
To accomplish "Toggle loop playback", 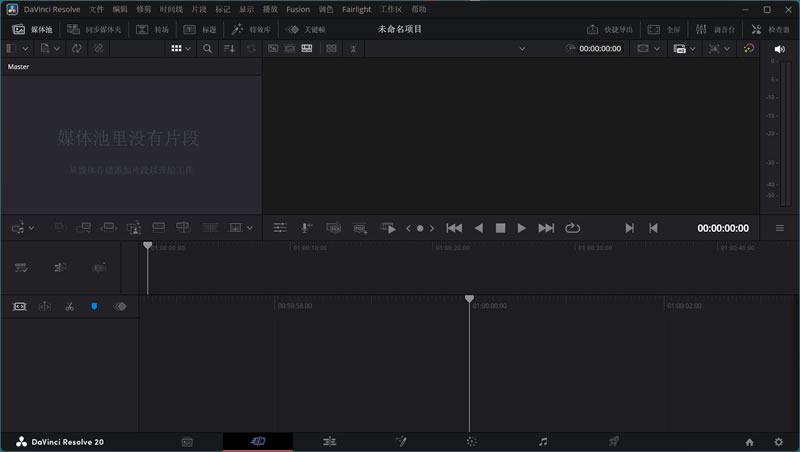I will 572,228.
